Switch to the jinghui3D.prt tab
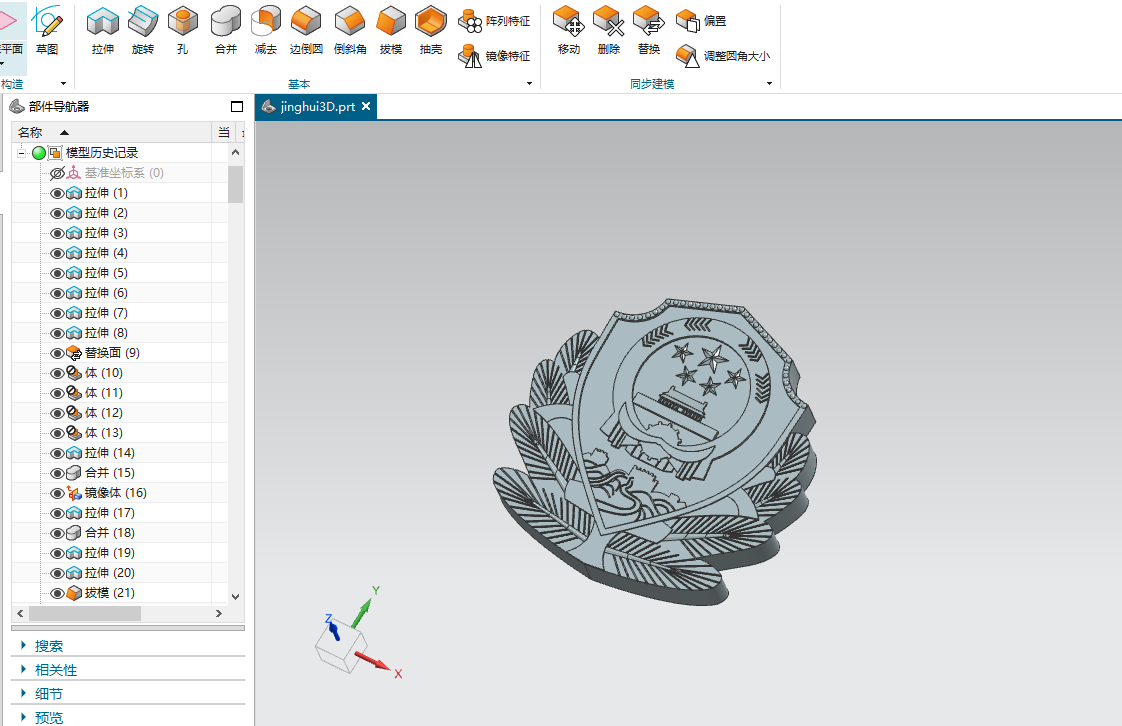Screen dimensions: 1122x726 point(317,107)
